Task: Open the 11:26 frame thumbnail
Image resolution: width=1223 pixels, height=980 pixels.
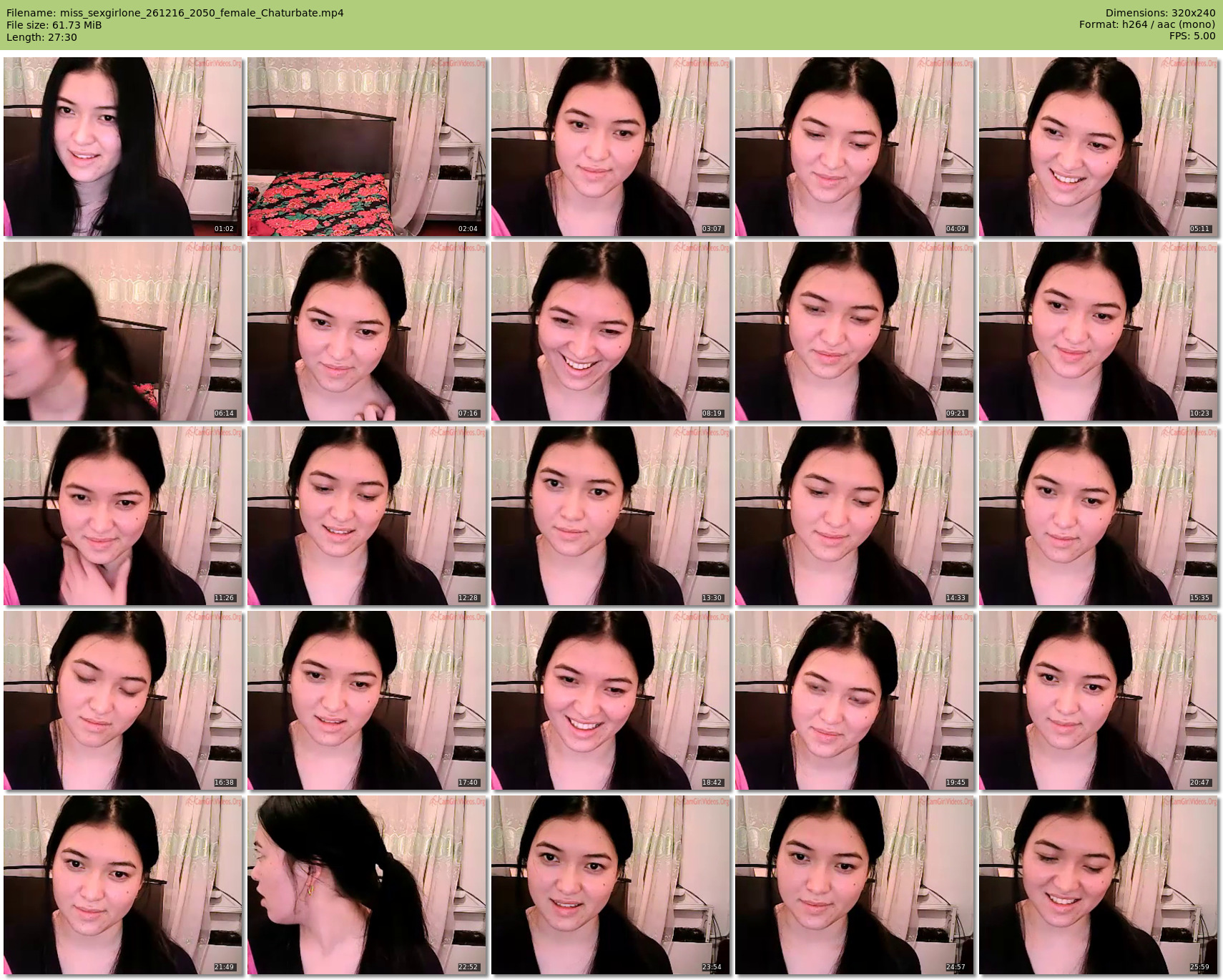Action: tap(123, 516)
